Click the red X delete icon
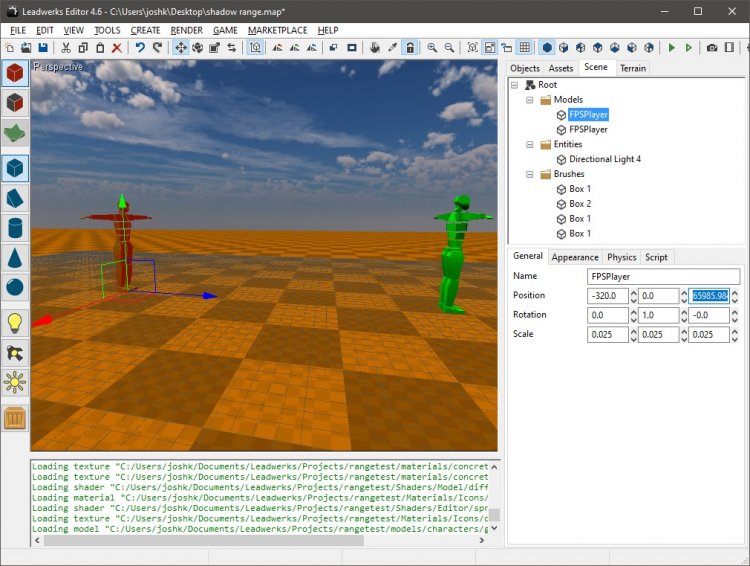Screen dimensions: 750x566 [x=117, y=48]
